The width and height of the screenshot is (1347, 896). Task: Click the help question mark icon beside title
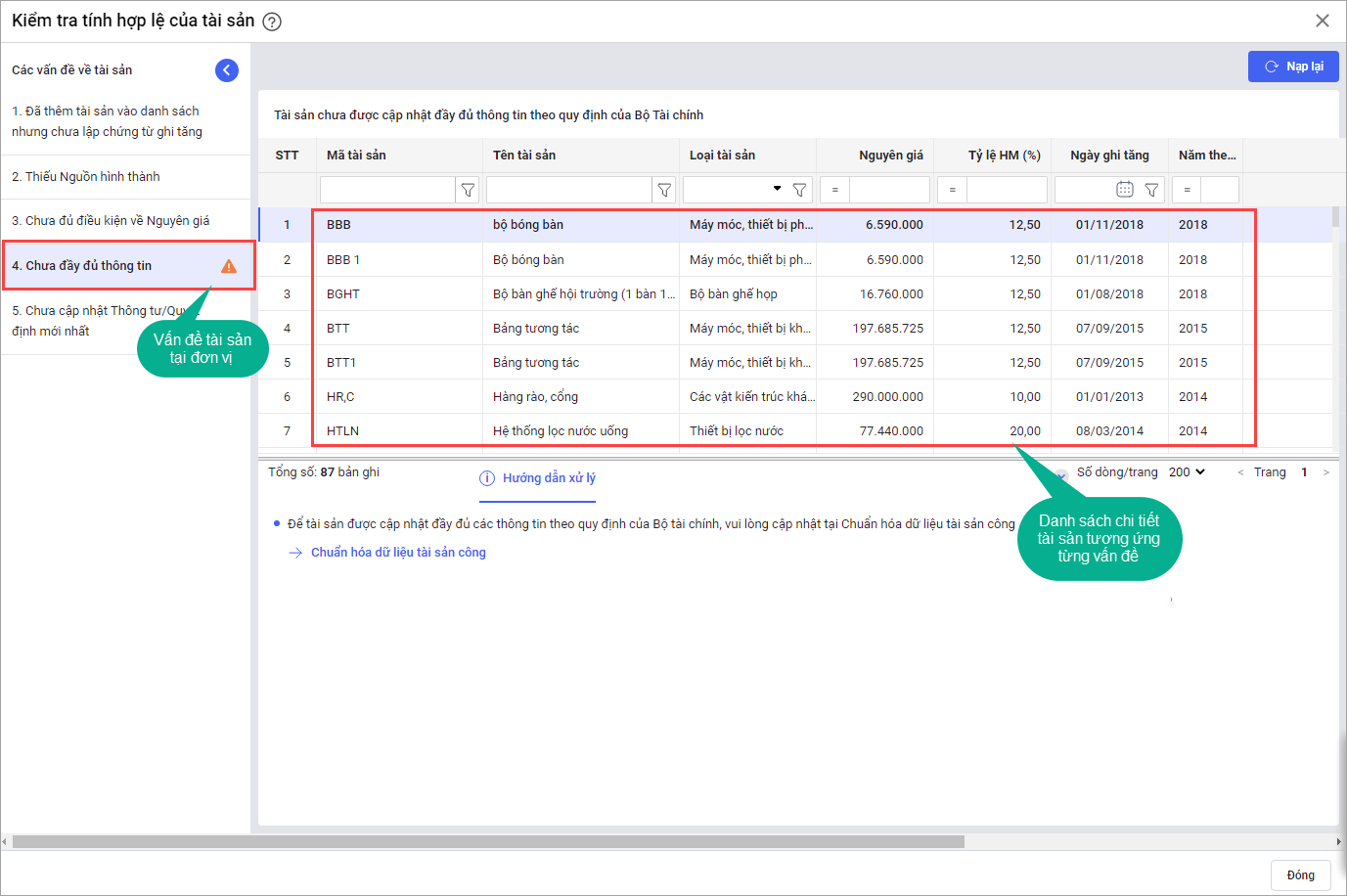point(272,22)
